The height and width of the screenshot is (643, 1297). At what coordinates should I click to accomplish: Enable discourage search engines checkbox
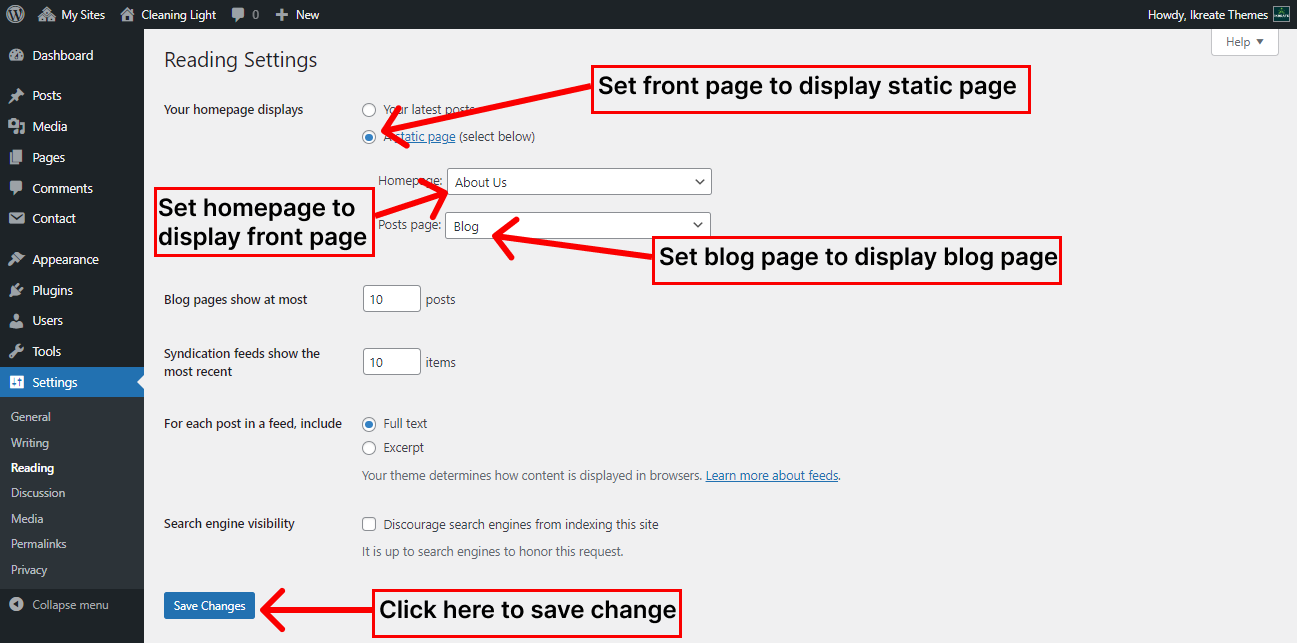coord(369,524)
